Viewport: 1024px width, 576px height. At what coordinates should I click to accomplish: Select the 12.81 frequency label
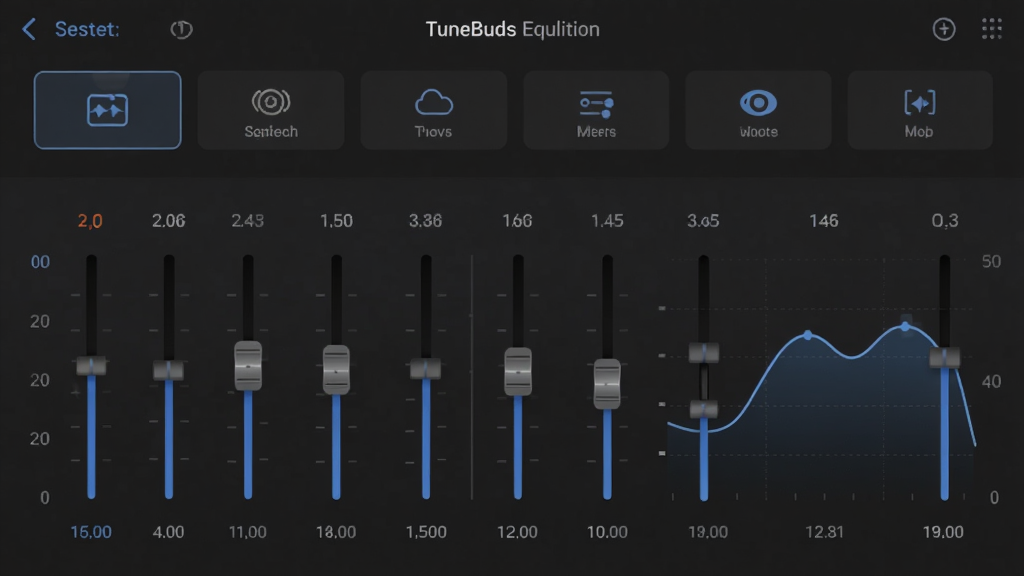click(x=824, y=532)
